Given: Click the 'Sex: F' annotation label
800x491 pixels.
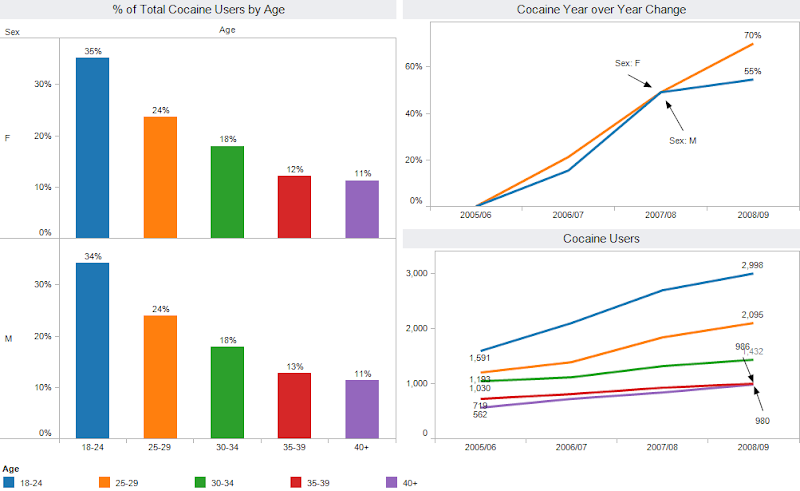Looking at the screenshot, I should pyautogui.click(x=627, y=63).
